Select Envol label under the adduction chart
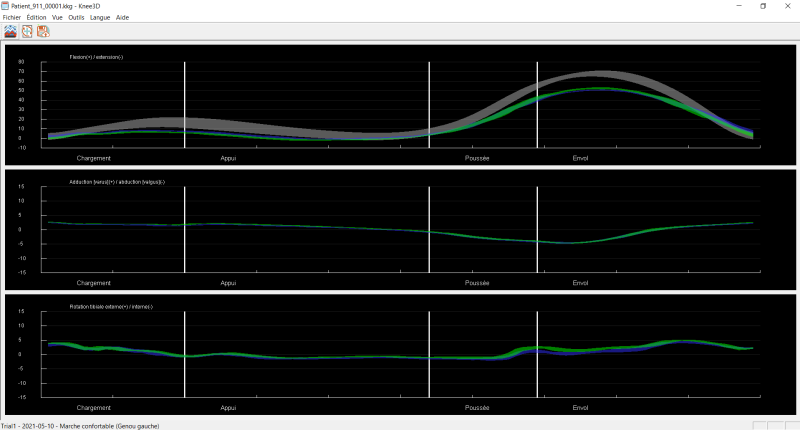 [x=580, y=283]
